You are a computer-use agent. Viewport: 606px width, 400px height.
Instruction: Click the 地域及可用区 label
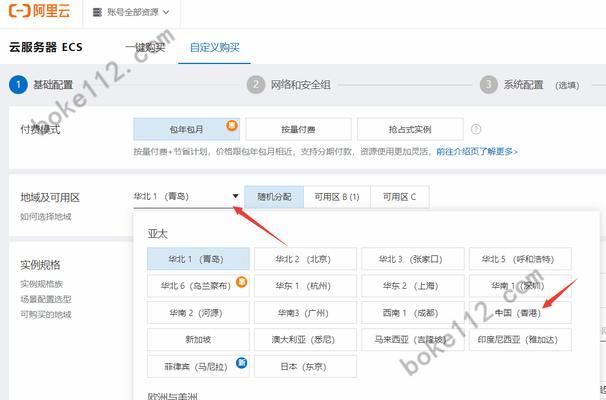point(50,197)
